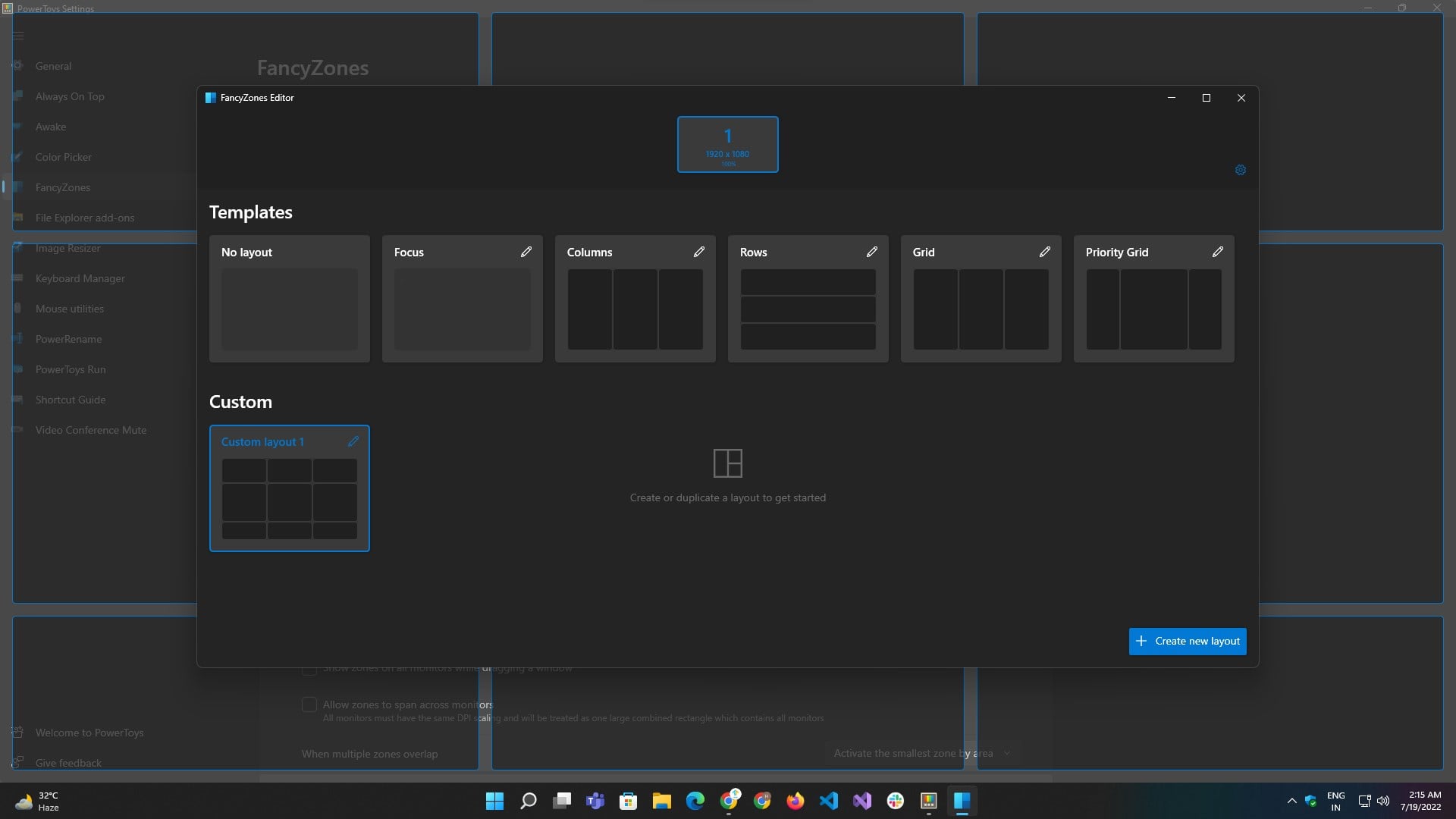
Task: Launch Firefox from the taskbar
Action: (795, 801)
